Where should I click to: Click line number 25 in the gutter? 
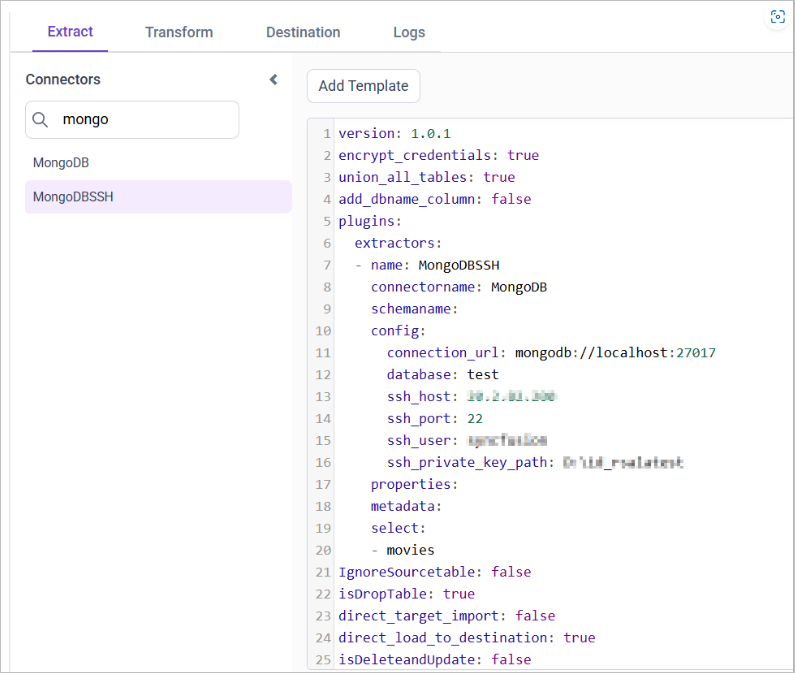pyautogui.click(x=323, y=660)
